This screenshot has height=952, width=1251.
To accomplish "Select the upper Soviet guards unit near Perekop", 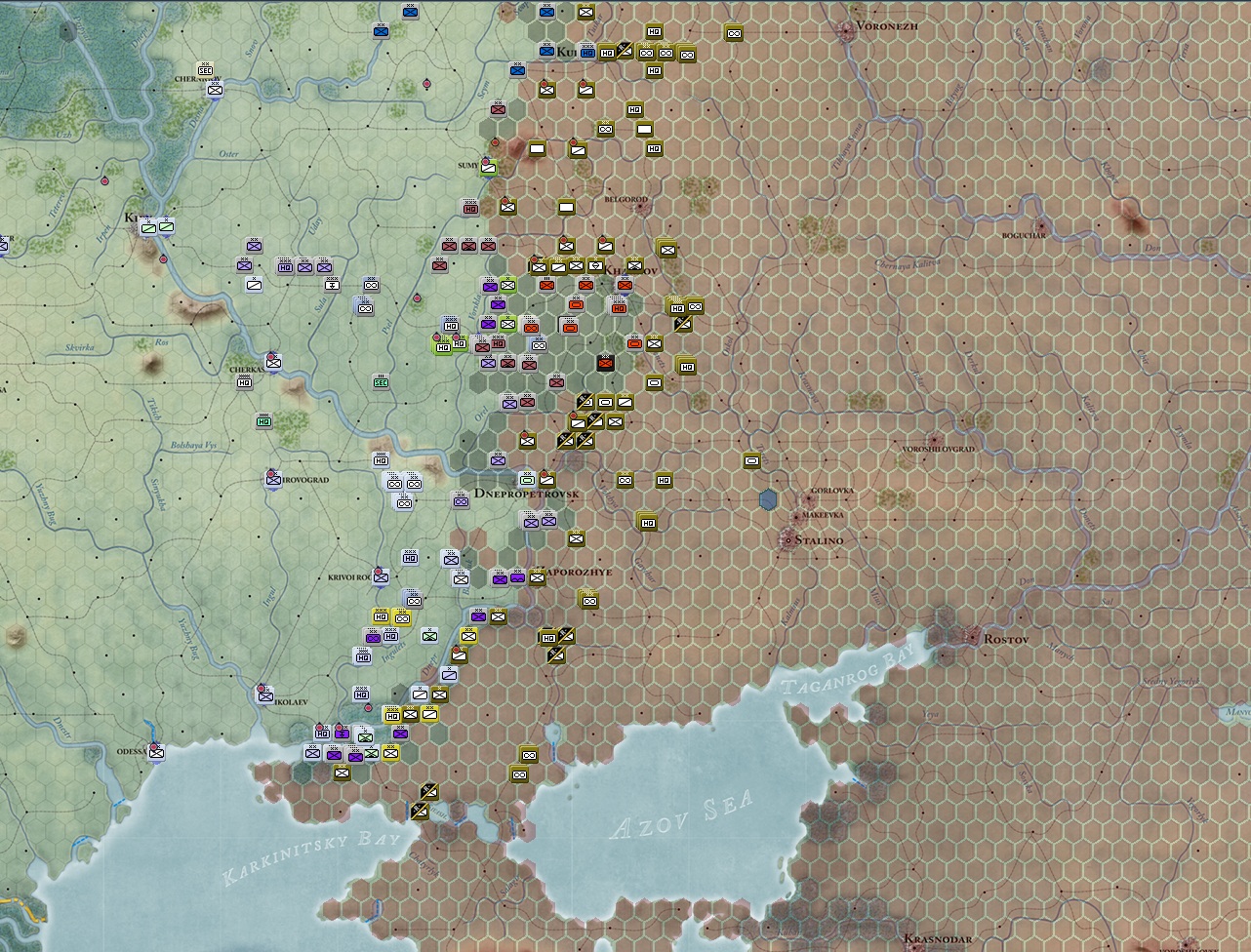I will 429,791.
